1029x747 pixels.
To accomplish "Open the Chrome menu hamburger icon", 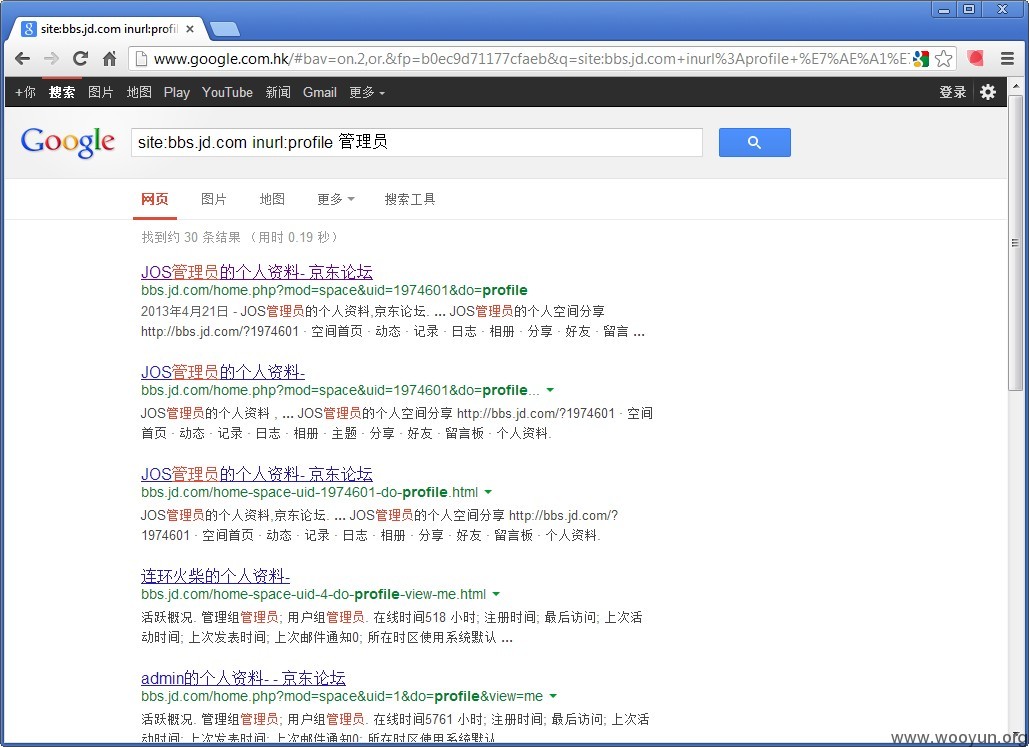I will coord(1007,58).
